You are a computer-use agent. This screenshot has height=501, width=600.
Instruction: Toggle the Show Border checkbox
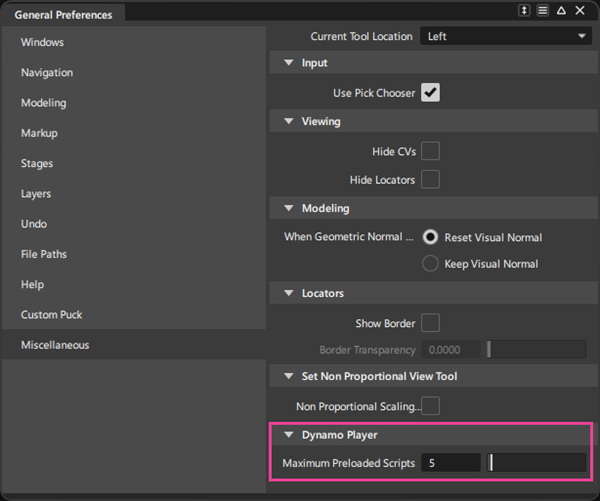pyautogui.click(x=430, y=323)
